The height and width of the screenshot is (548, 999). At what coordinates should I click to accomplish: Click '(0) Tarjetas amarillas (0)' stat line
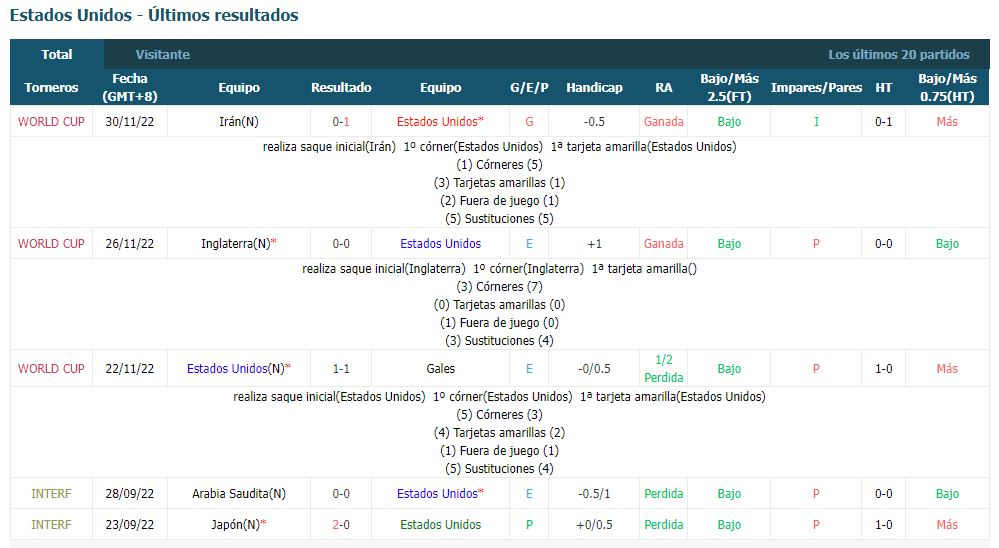(499, 305)
